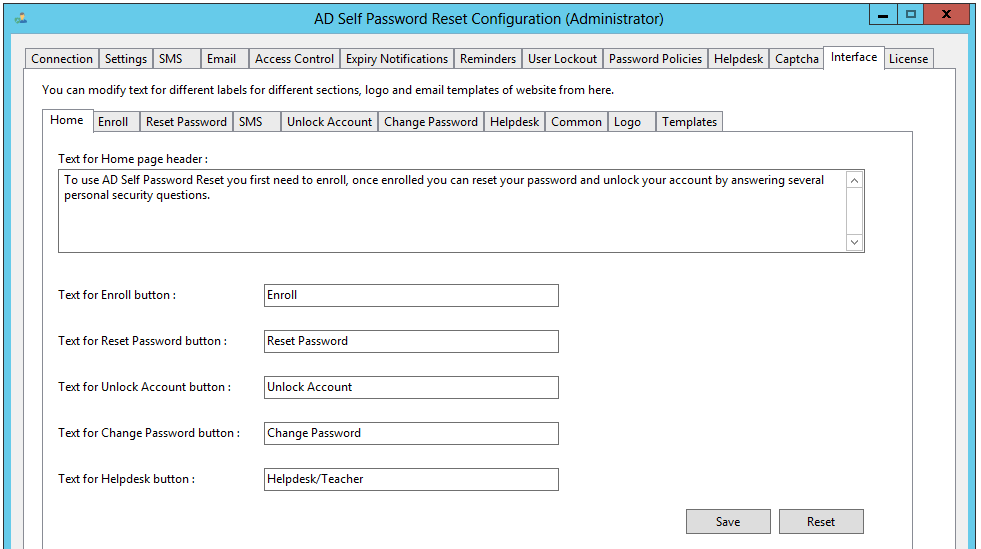The image size is (981, 549).
Task: Switch to the Settings tab
Action: pos(126,59)
